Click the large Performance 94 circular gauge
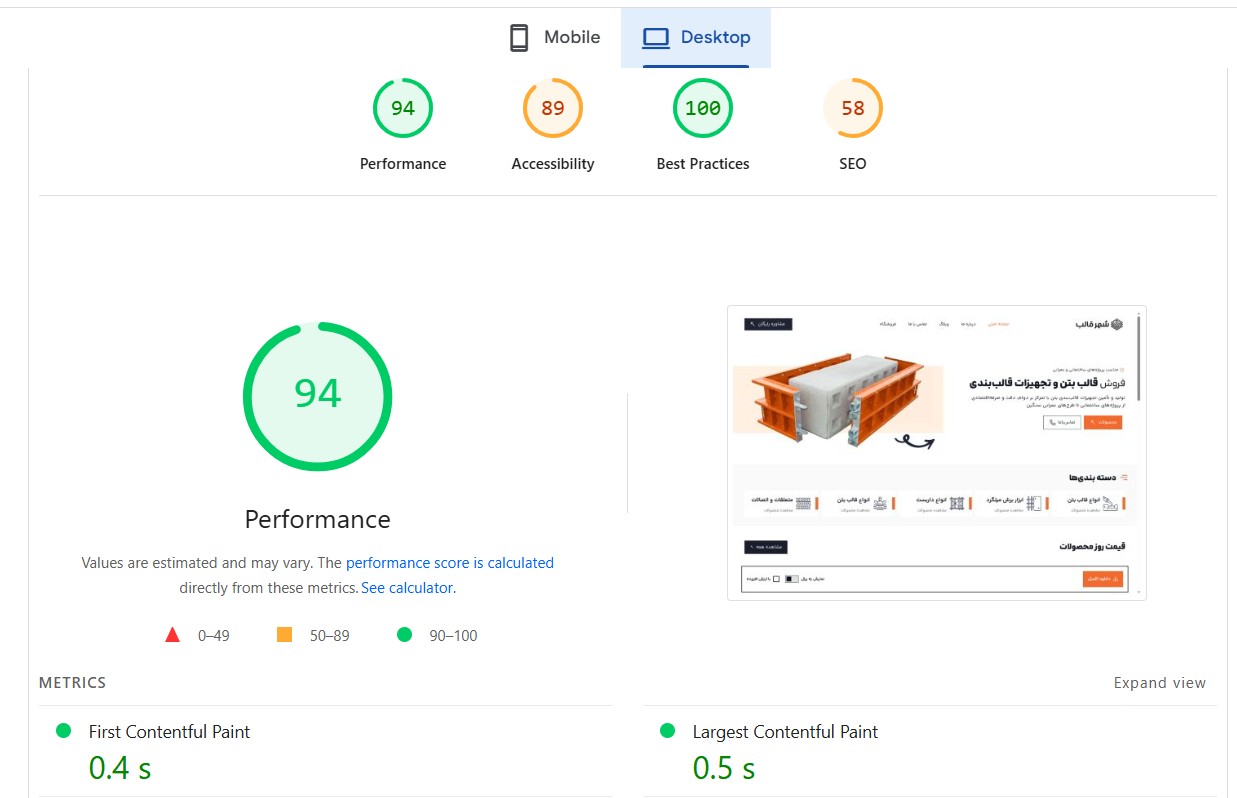Screen dimensions: 1237x798 (317, 396)
